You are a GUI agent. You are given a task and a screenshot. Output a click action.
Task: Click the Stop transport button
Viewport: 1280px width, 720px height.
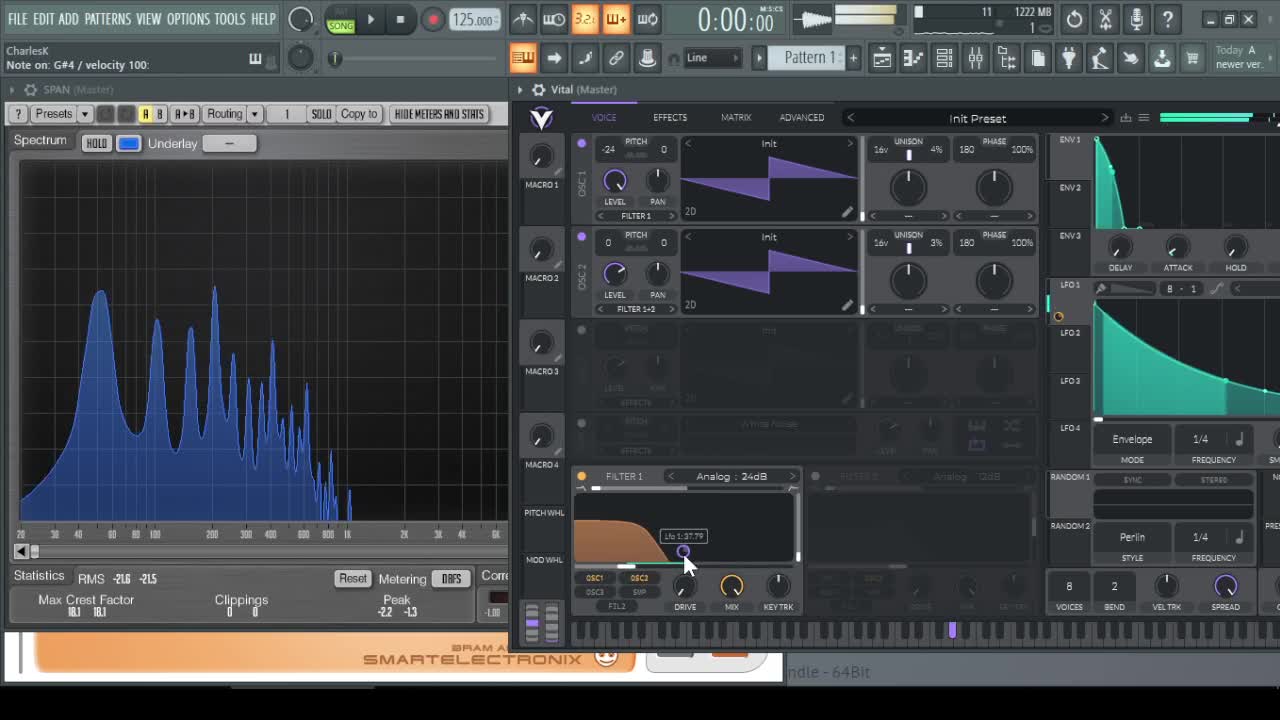400,19
